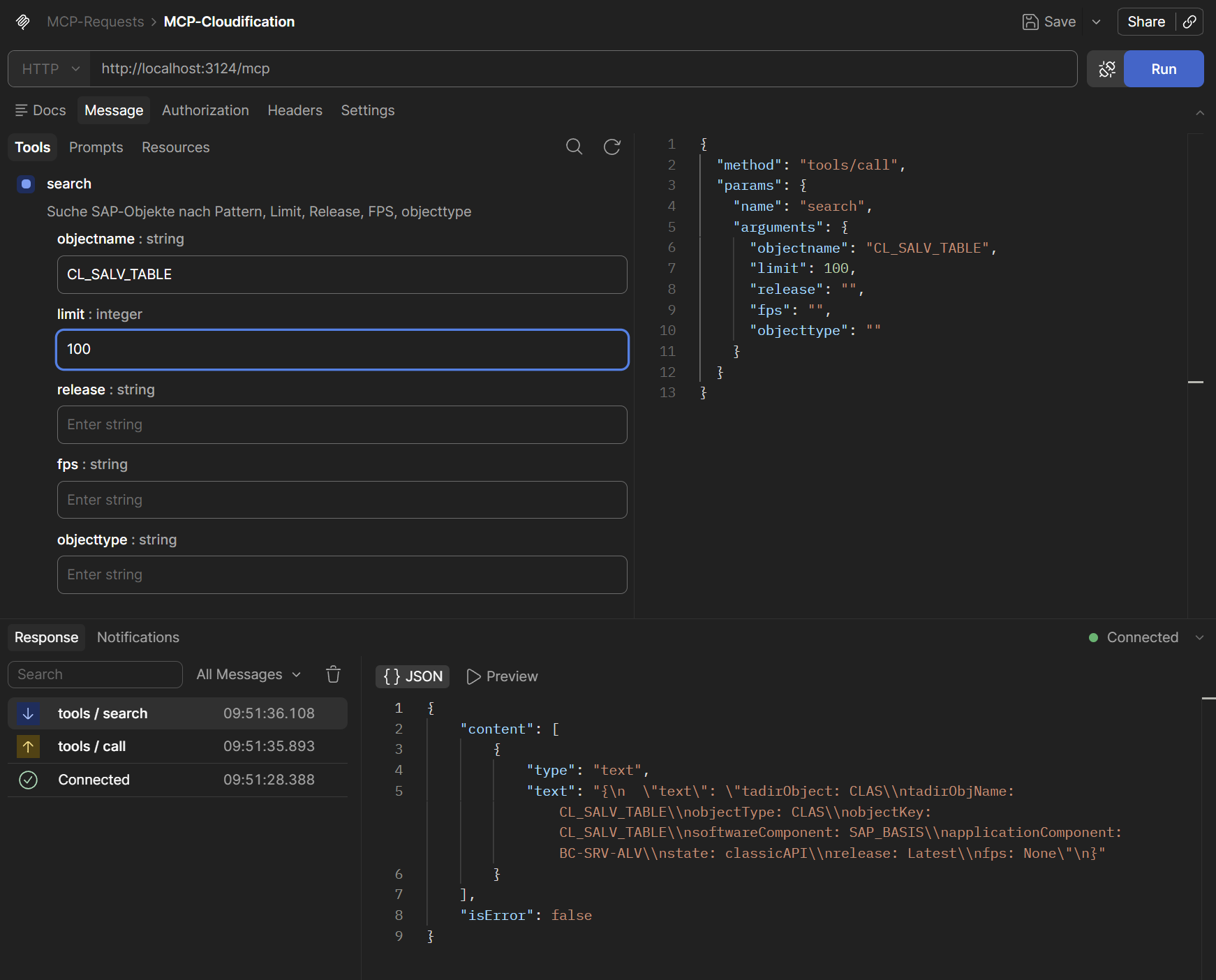Switch to the Resources sub-tab

point(176,147)
